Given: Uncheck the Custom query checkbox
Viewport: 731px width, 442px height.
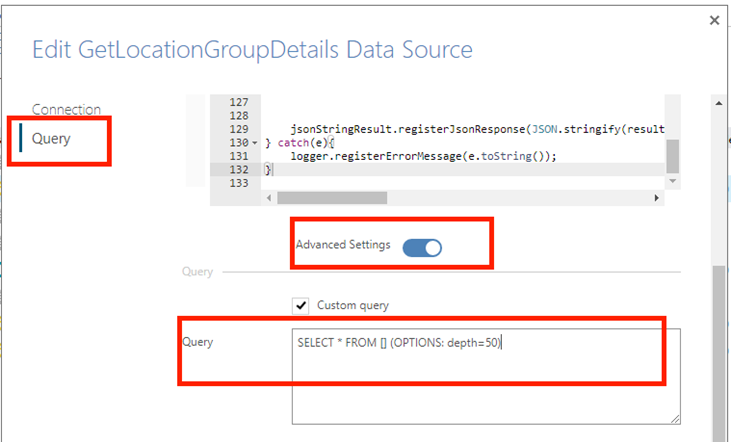Looking at the screenshot, I should tap(301, 305).
